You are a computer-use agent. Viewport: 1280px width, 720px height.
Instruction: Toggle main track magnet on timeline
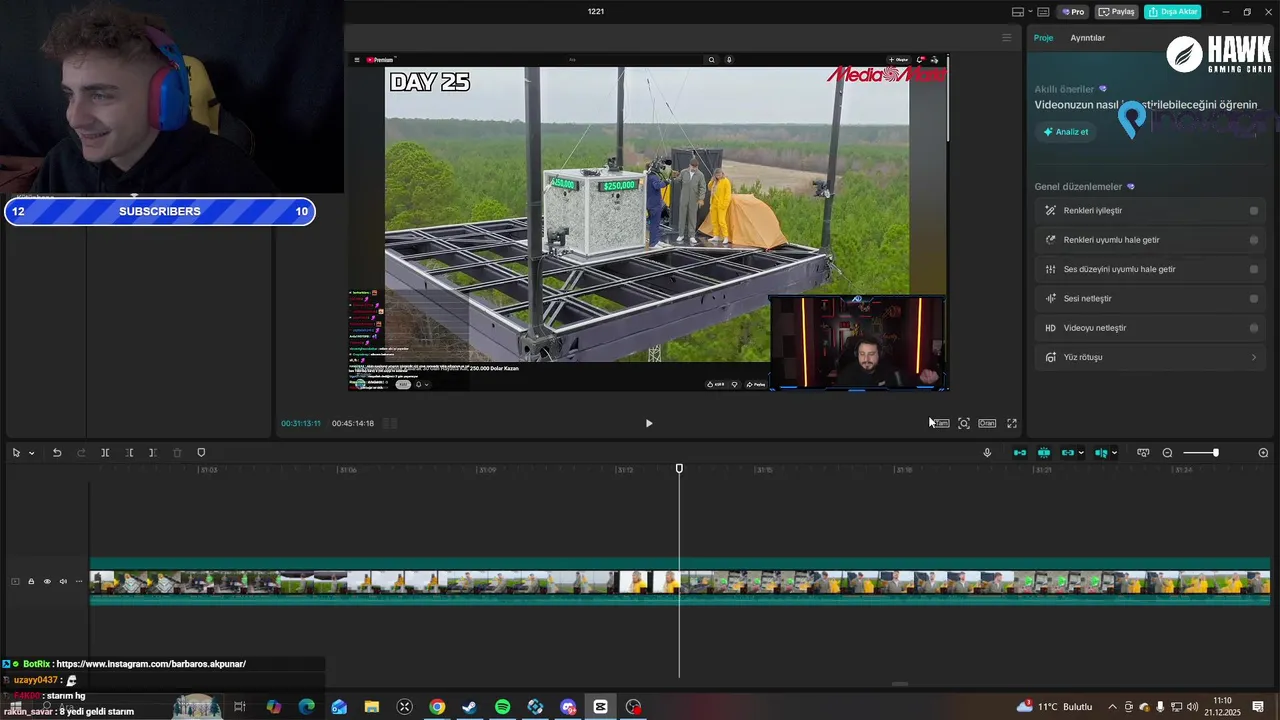click(x=1020, y=453)
